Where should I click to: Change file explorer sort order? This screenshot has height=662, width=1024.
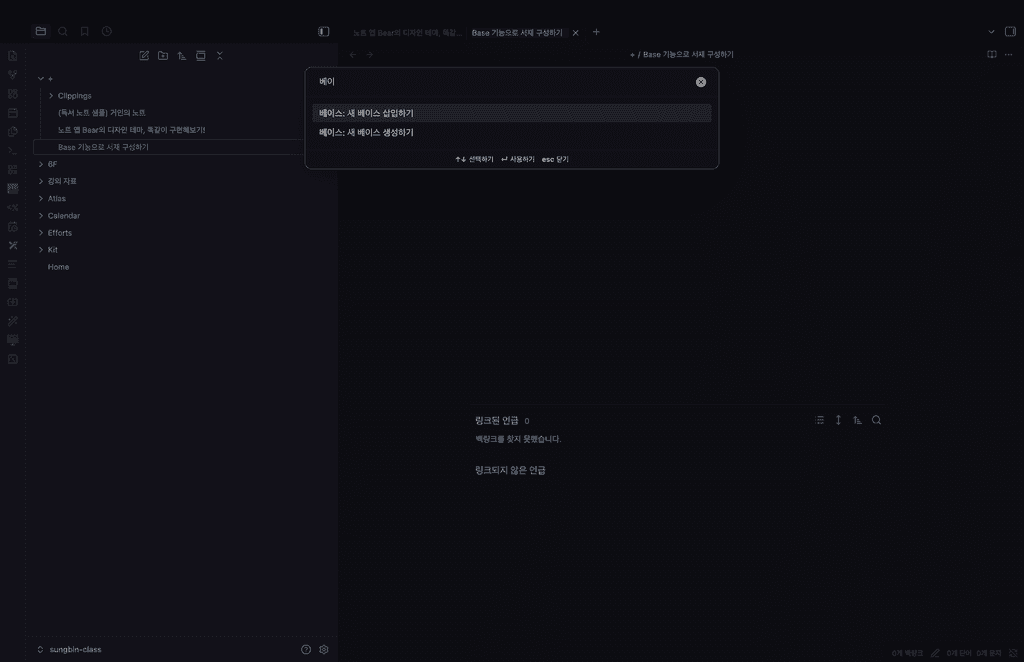182,55
